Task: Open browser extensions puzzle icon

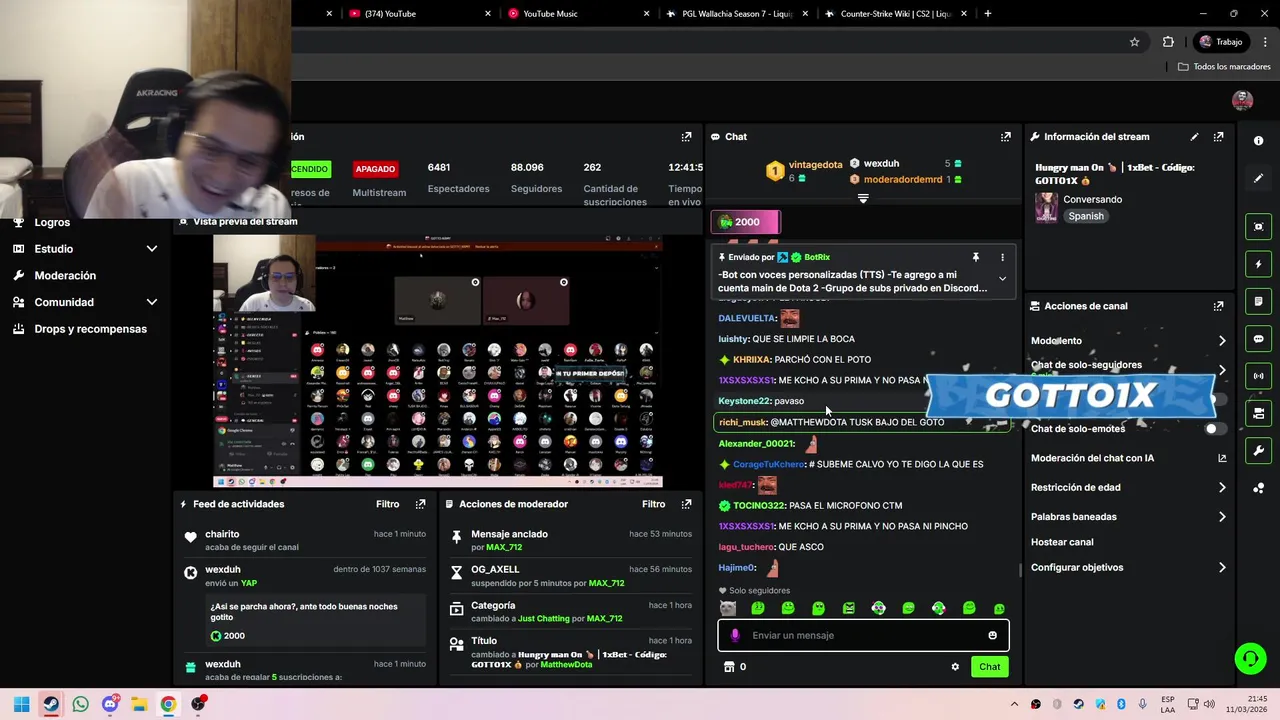Action: pyautogui.click(x=1168, y=42)
